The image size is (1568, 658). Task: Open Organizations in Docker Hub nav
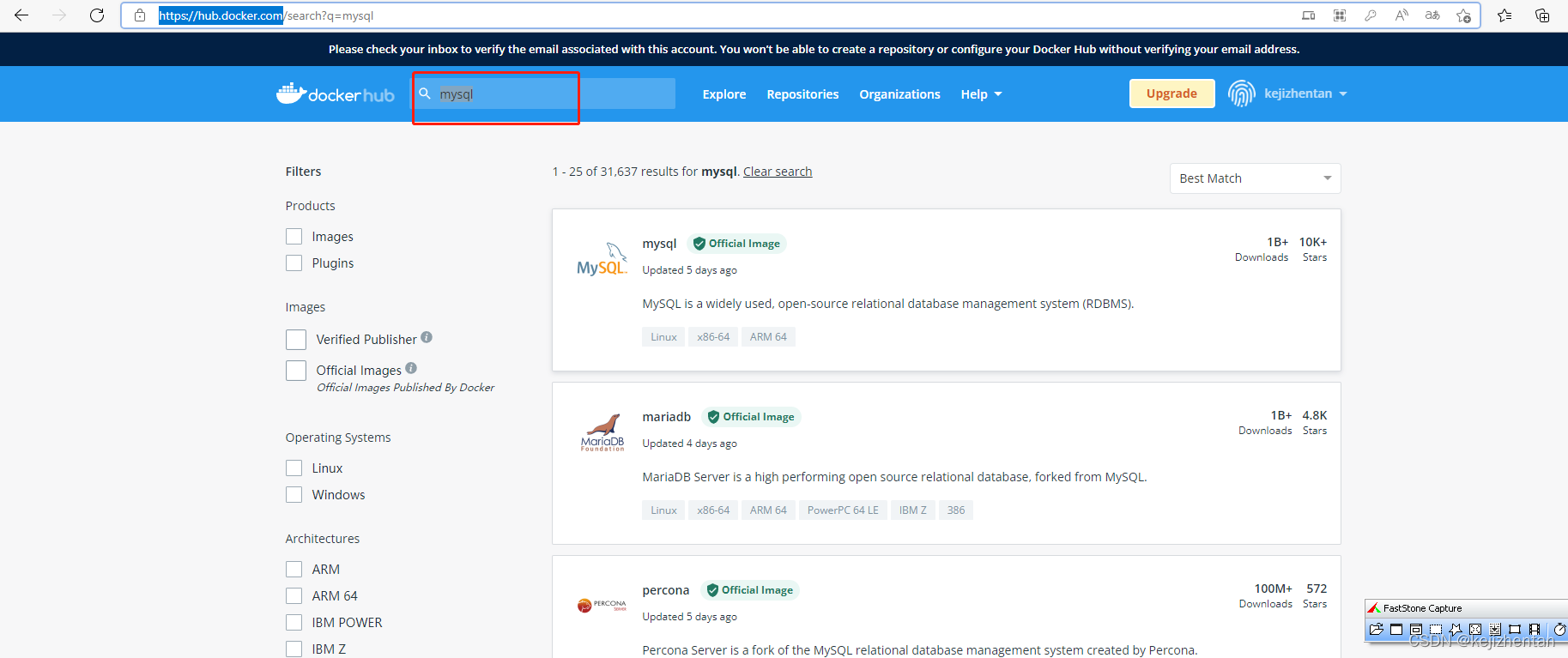click(x=899, y=94)
